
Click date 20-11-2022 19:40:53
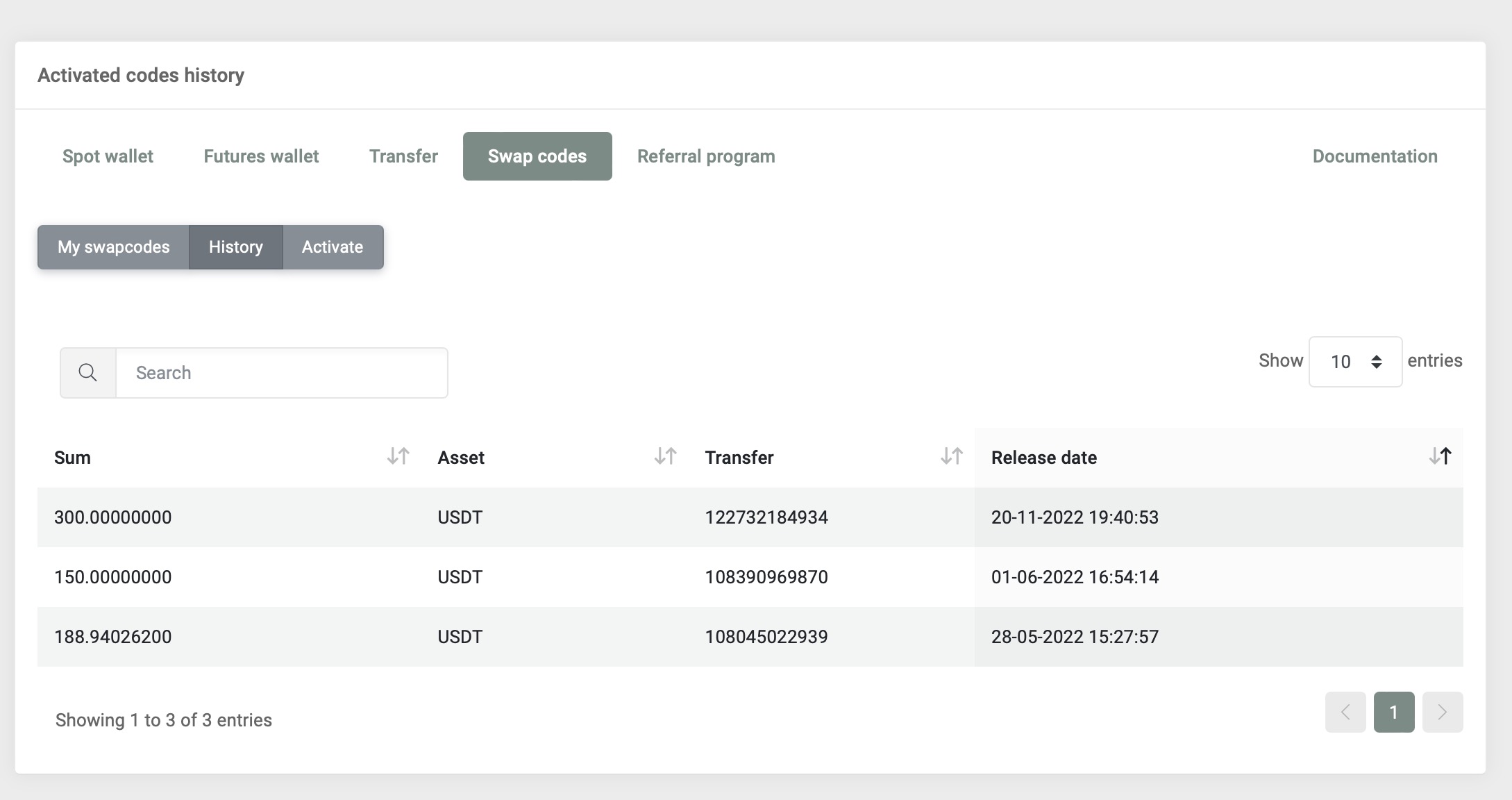point(1075,517)
